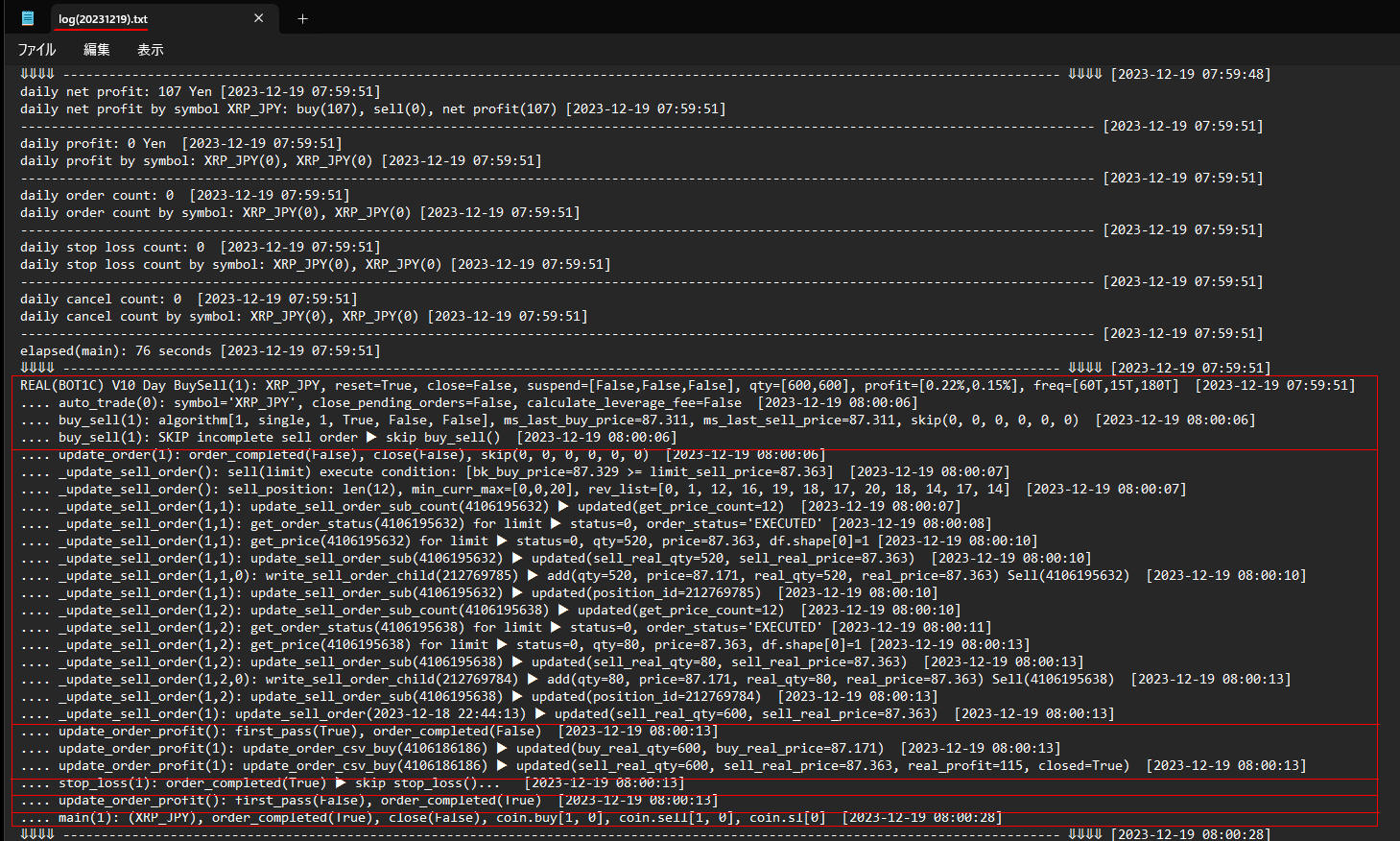Click the 'get_order_status(4106195638) for limit' line
The width and height of the screenshot is (1400, 841).
(x=506, y=627)
